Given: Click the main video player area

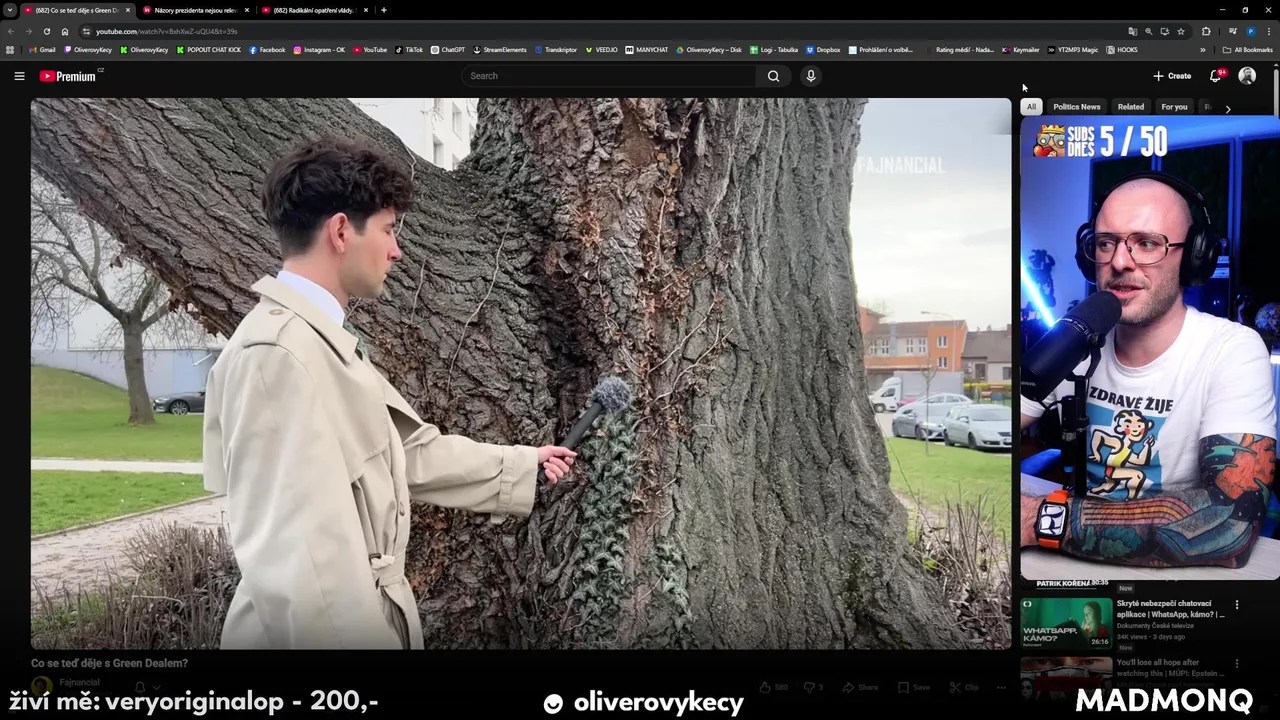Looking at the screenshot, I should [521, 374].
